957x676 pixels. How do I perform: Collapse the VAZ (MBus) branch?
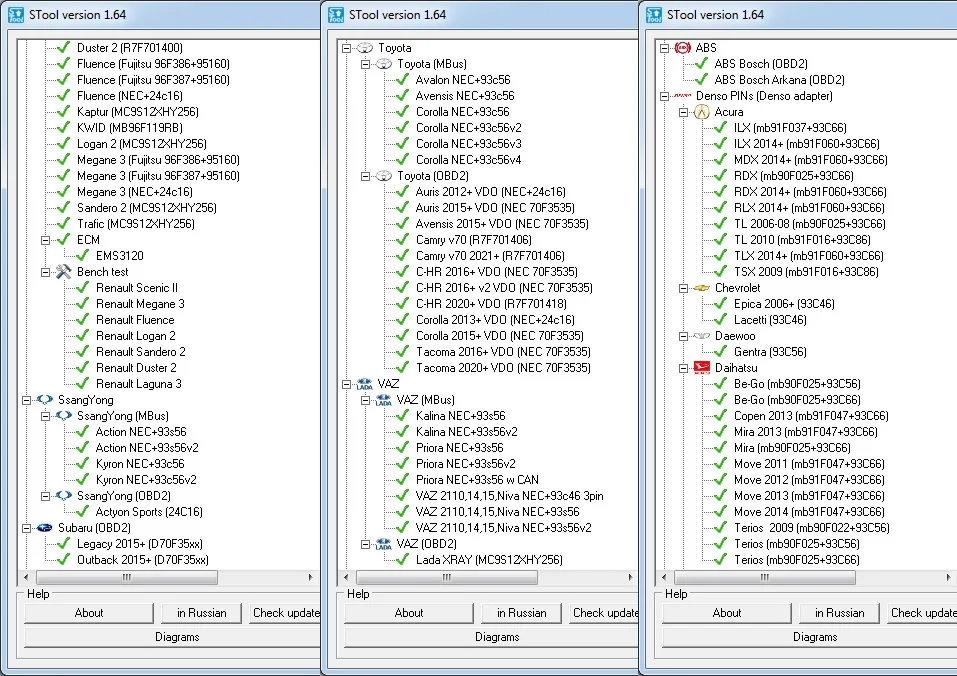(366, 400)
